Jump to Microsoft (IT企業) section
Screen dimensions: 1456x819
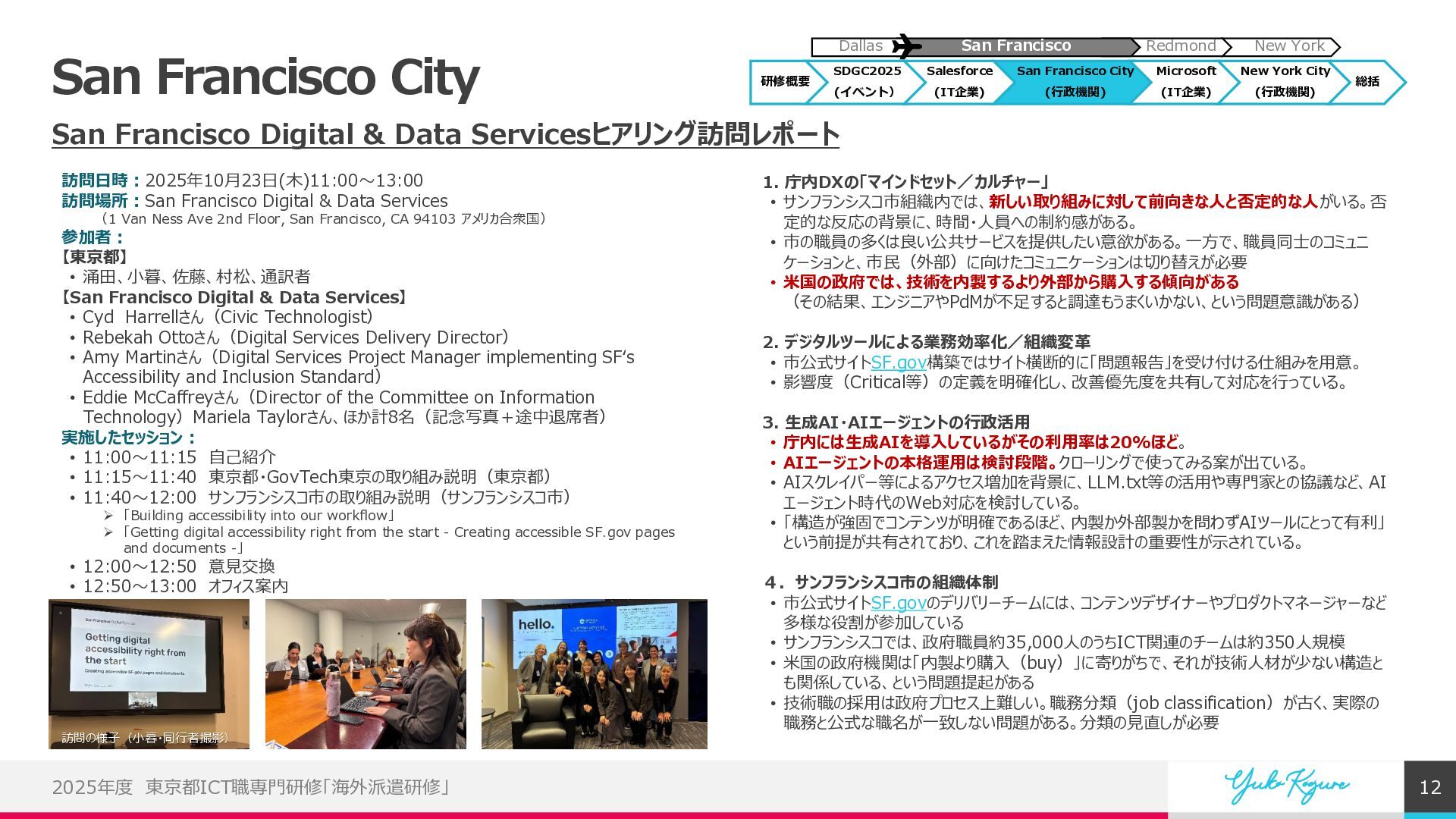pyautogui.click(x=1185, y=81)
